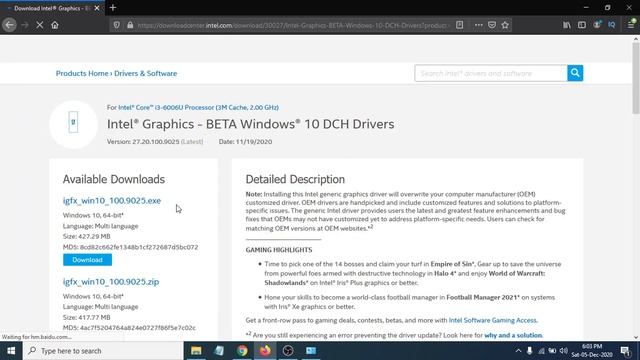The height and width of the screenshot is (360, 640).
Task: Click the Firefox address bar URL
Action: [292, 25]
